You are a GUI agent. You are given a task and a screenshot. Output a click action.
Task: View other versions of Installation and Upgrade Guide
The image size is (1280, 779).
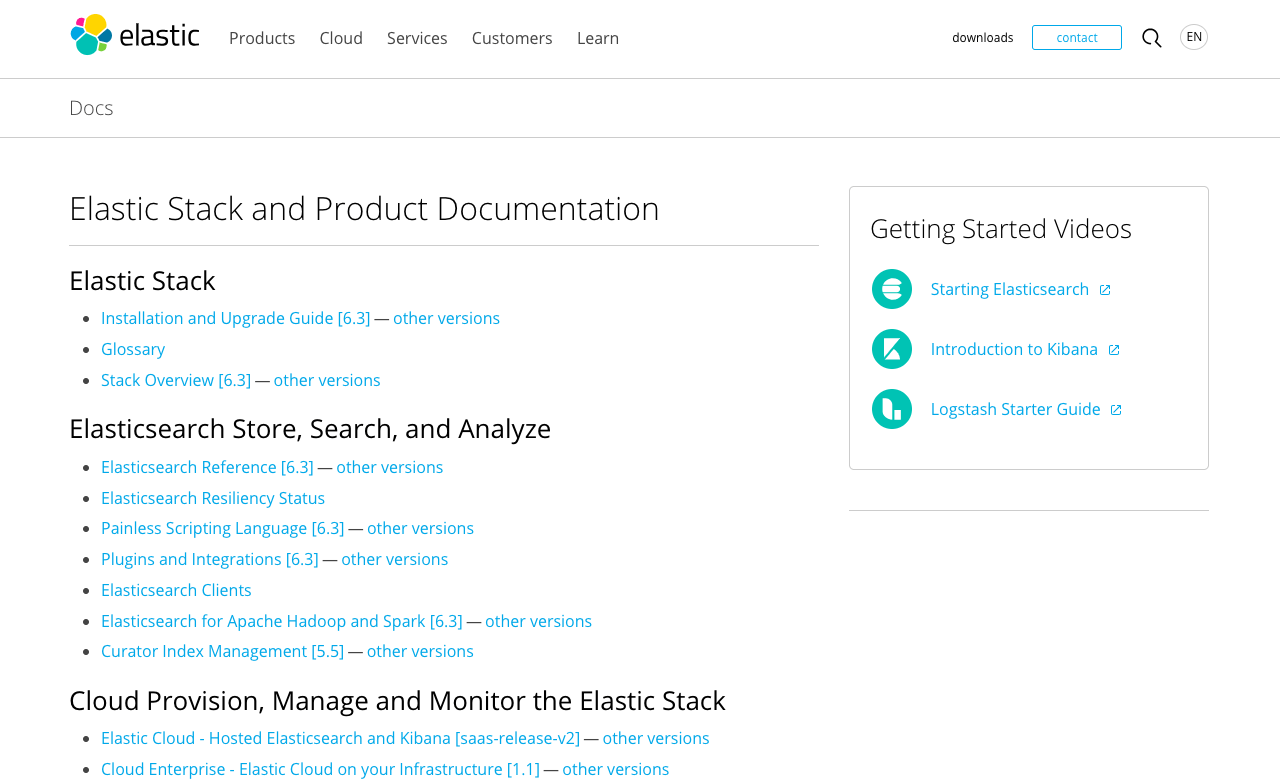(446, 318)
